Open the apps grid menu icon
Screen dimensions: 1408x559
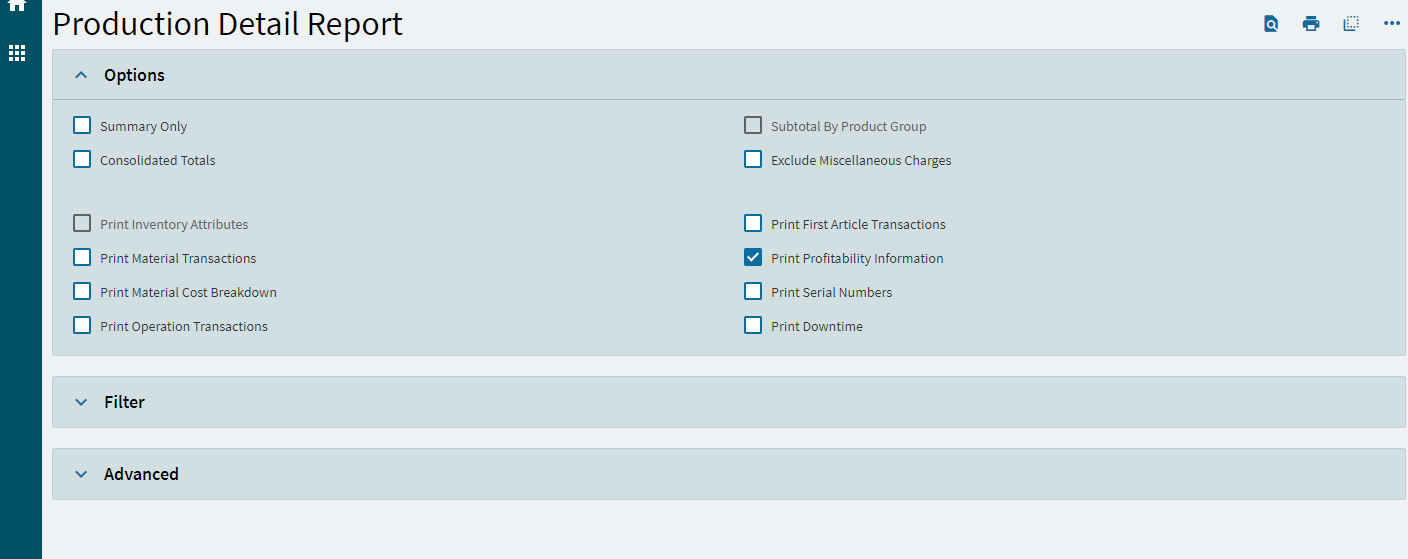click(x=17, y=53)
